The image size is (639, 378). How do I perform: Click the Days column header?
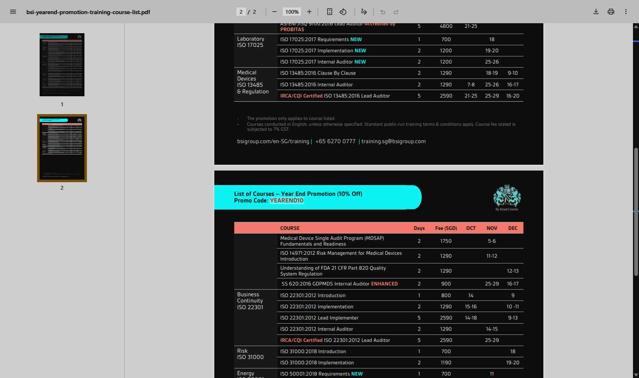pos(419,228)
